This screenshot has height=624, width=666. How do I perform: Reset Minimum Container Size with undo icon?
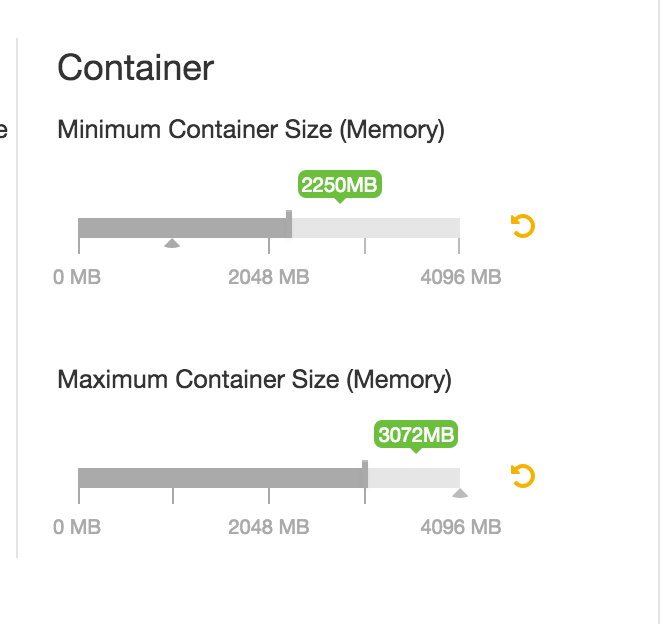(x=523, y=226)
